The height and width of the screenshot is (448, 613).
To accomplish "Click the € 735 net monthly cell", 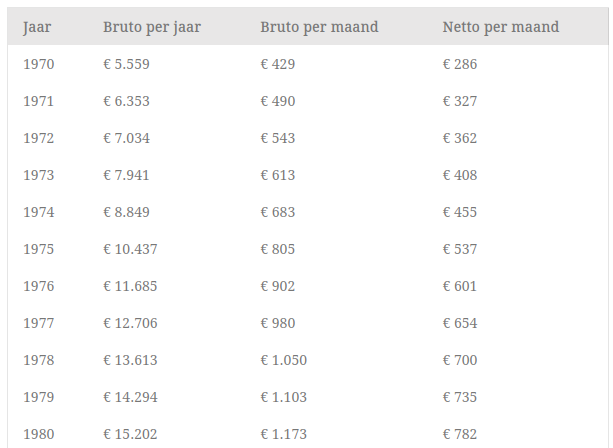I will click(460, 397).
